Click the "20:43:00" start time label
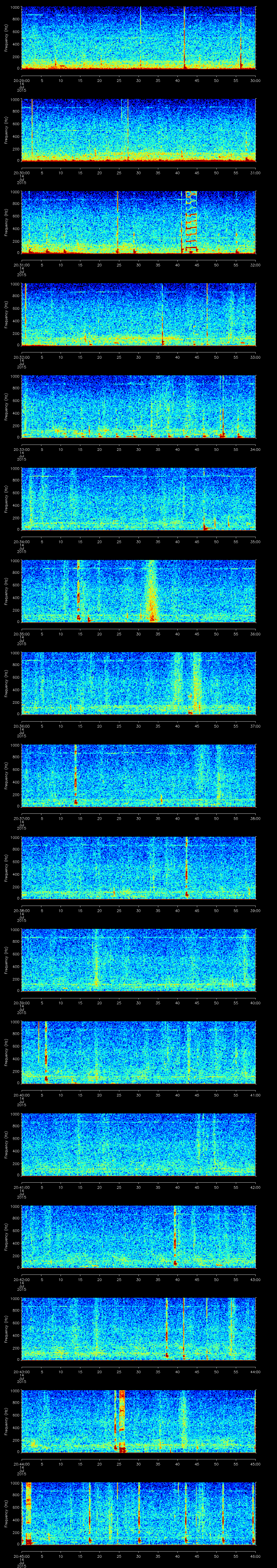The height and width of the screenshot is (1568, 277). coord(21,1371)
